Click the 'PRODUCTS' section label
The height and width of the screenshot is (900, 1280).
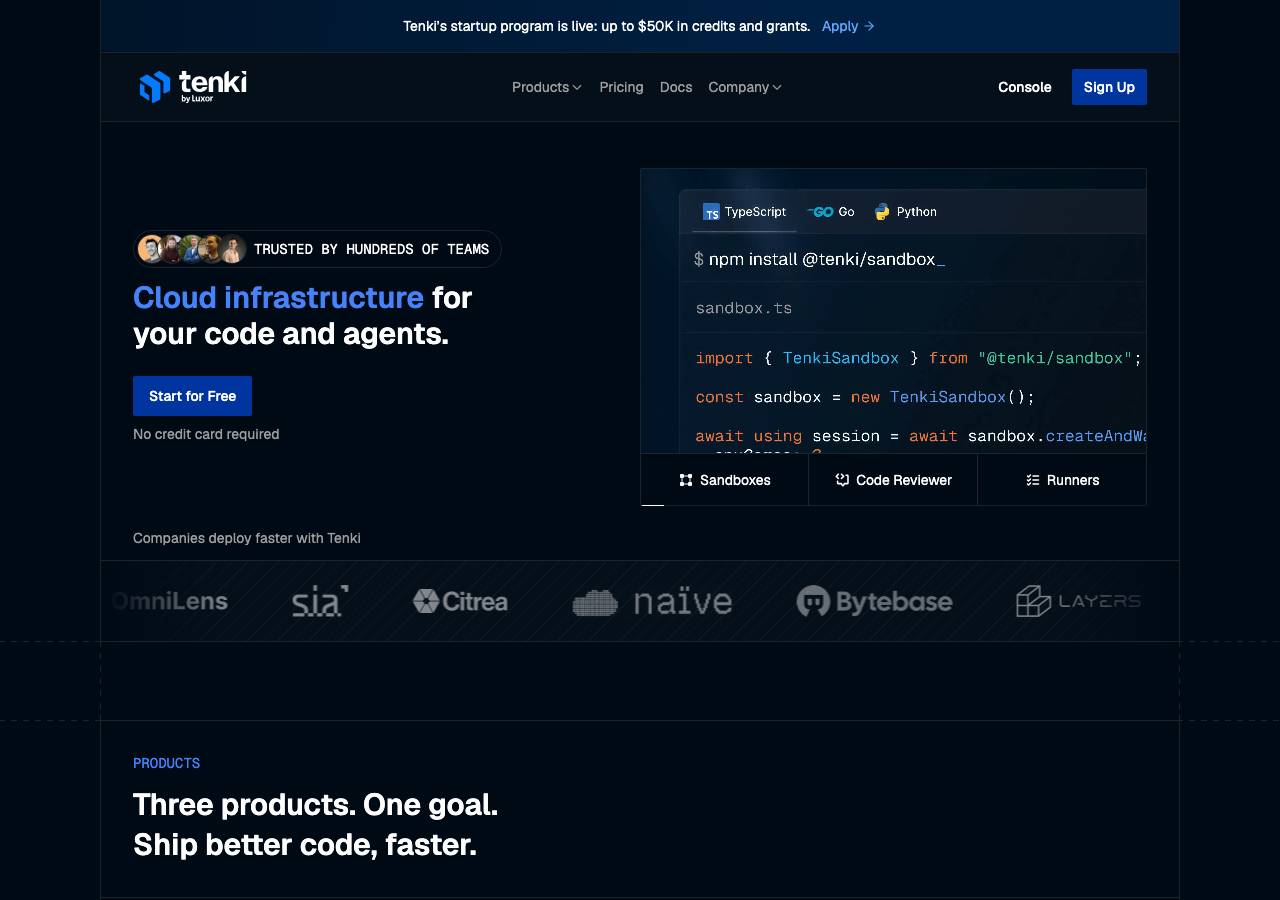coord(166,763)
